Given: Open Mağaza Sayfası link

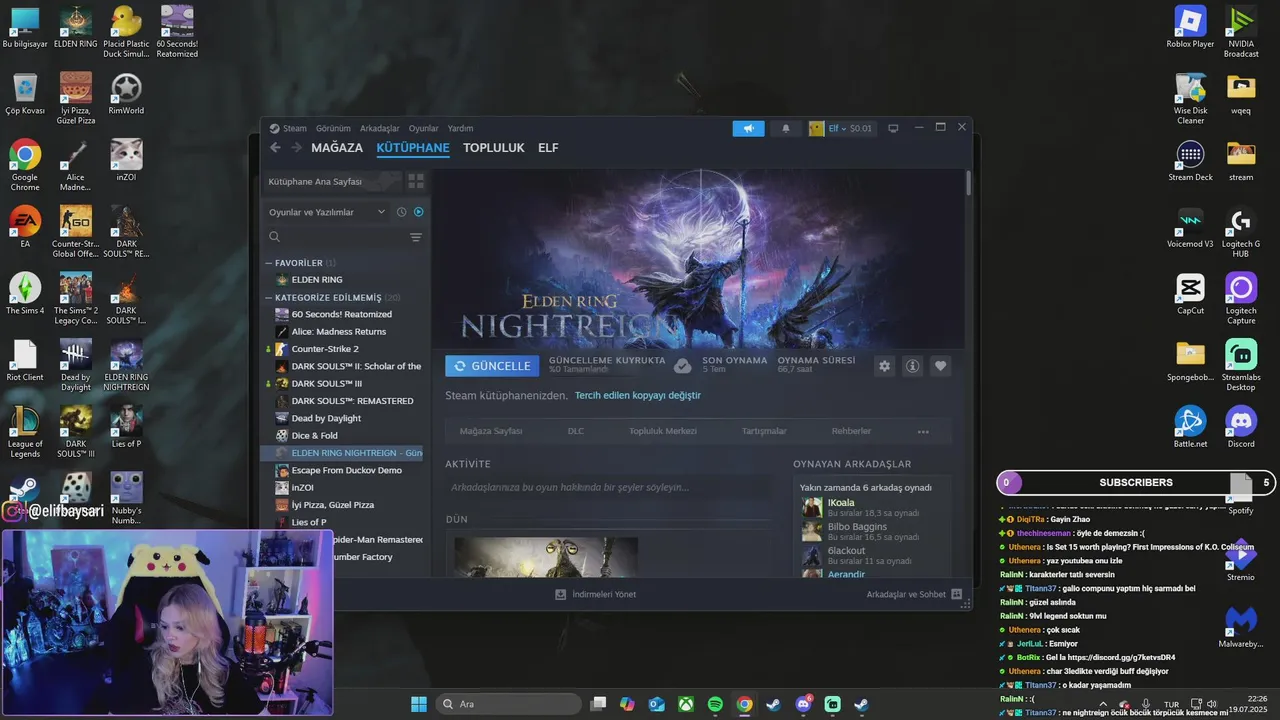Looking at the screenshot, I should (x=491, y=431).
